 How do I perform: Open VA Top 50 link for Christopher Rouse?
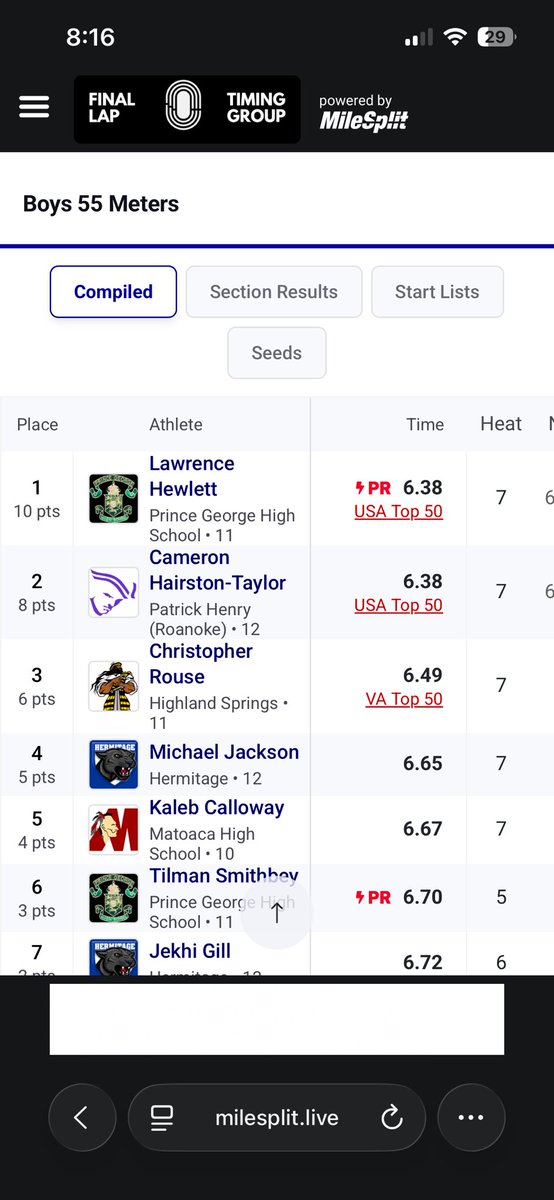point(404,699)
